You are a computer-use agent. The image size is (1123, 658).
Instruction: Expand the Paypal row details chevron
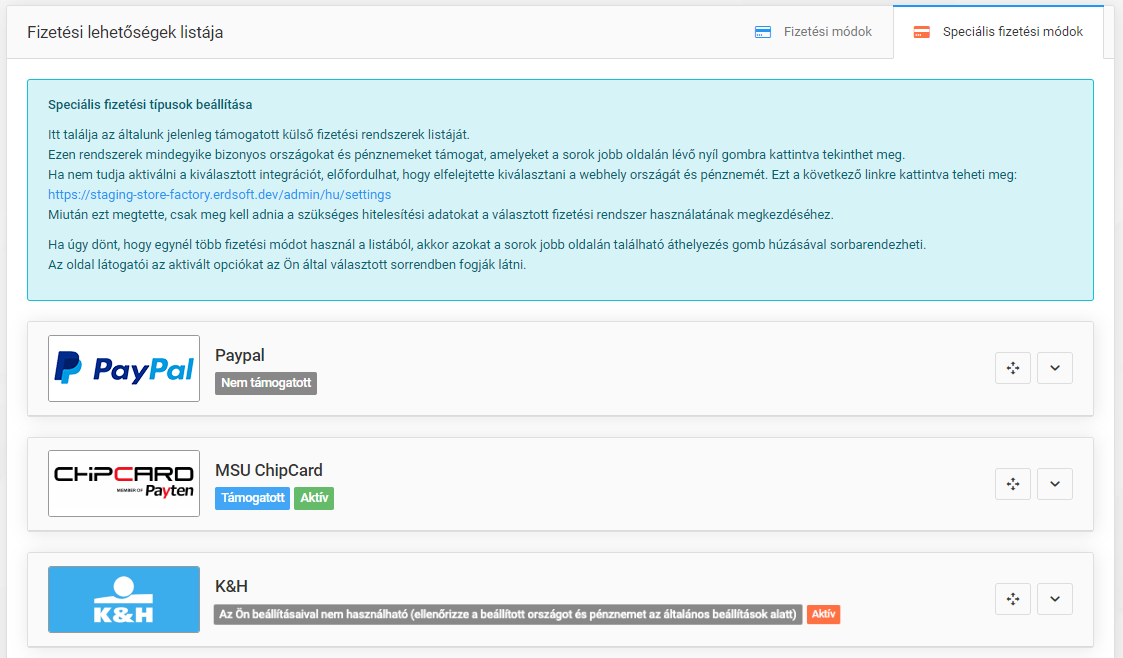click(x=1055, y=368)
